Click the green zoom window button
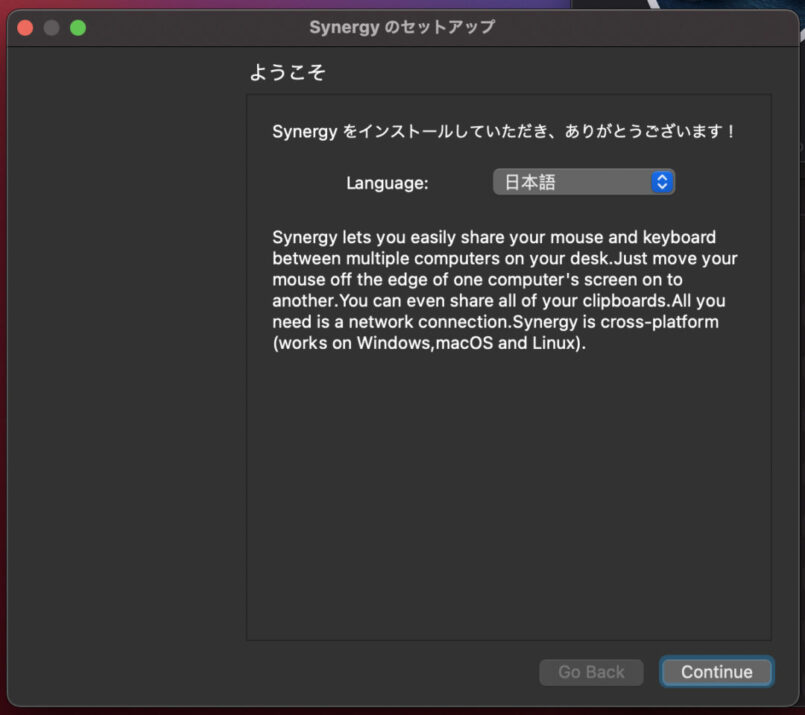Screen dimensions: 805x715 [78, 27]
